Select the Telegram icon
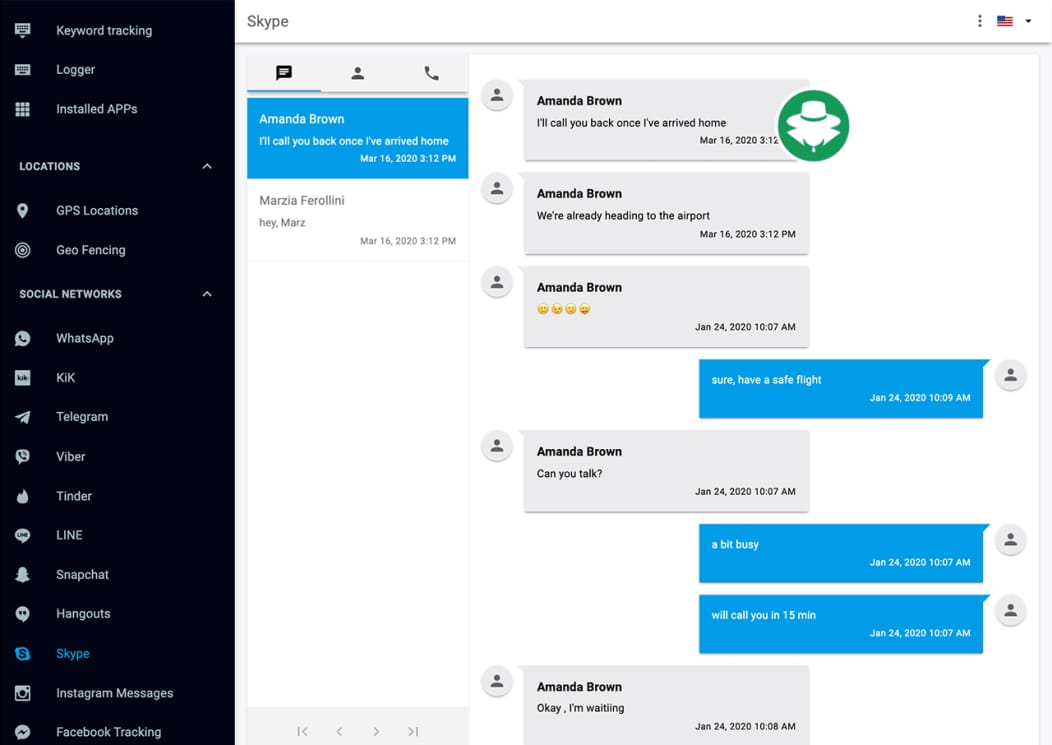1052x745 pixels. point(22,417)
